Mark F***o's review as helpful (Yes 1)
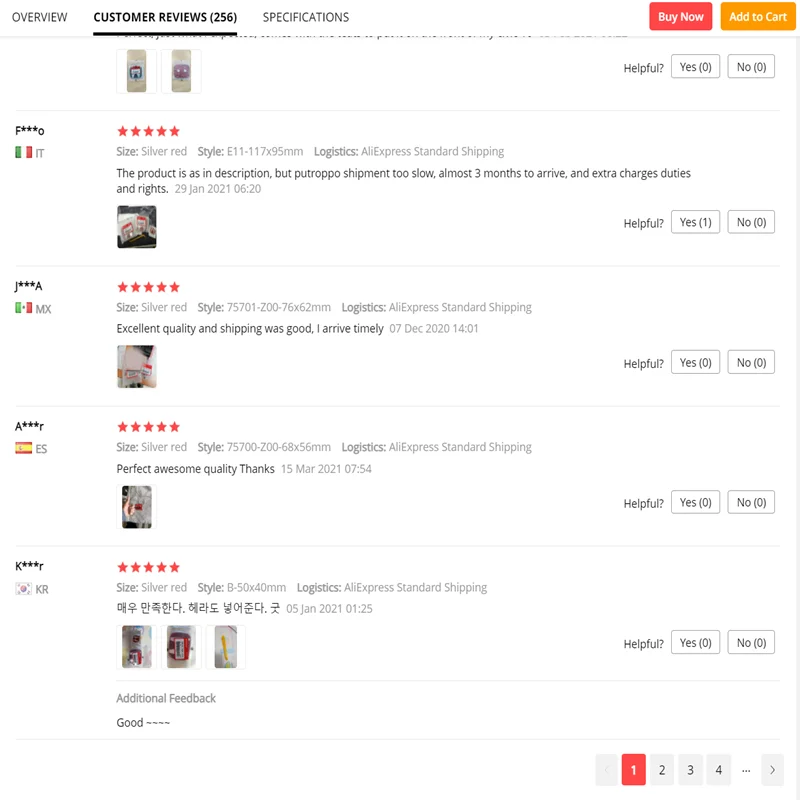 (695, 222)
